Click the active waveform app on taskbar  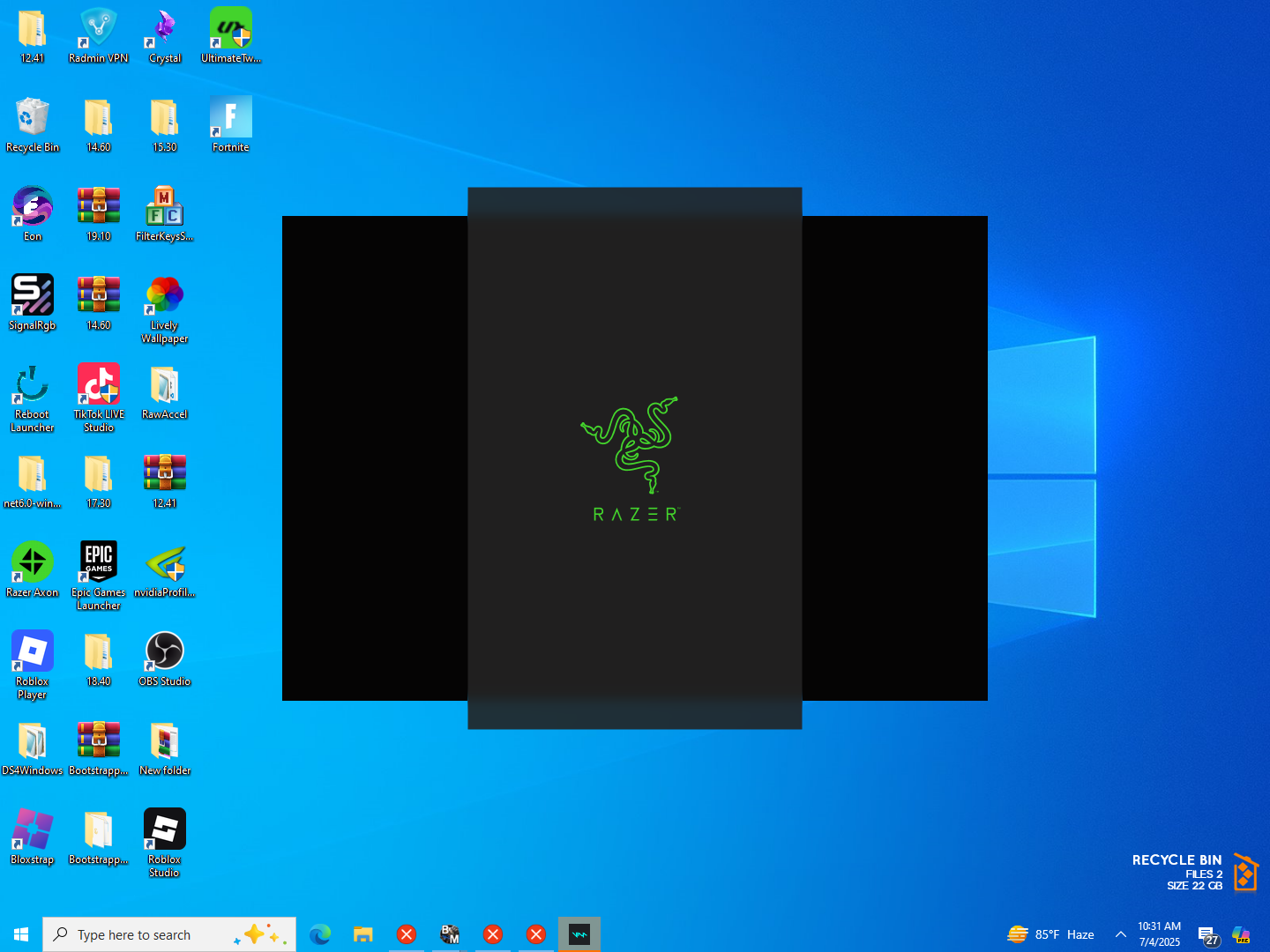point(579,934)
